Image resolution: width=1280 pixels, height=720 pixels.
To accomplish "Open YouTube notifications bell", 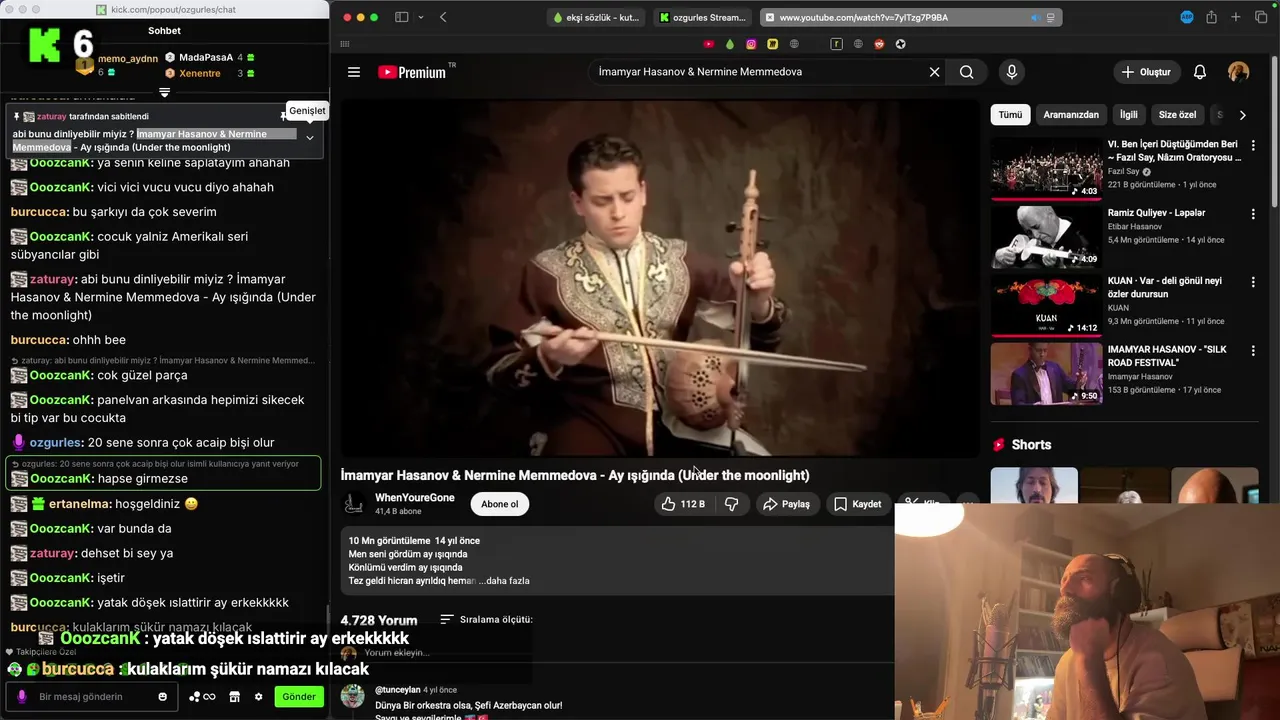I will coord(1200,72).
